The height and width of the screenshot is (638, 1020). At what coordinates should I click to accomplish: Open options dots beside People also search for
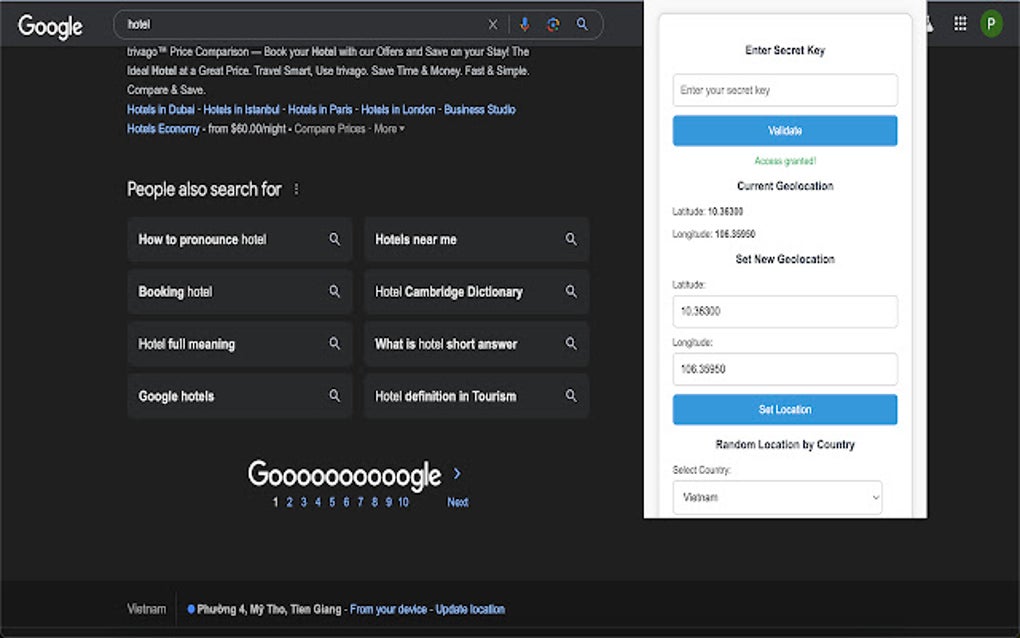[x=296, y=189]
